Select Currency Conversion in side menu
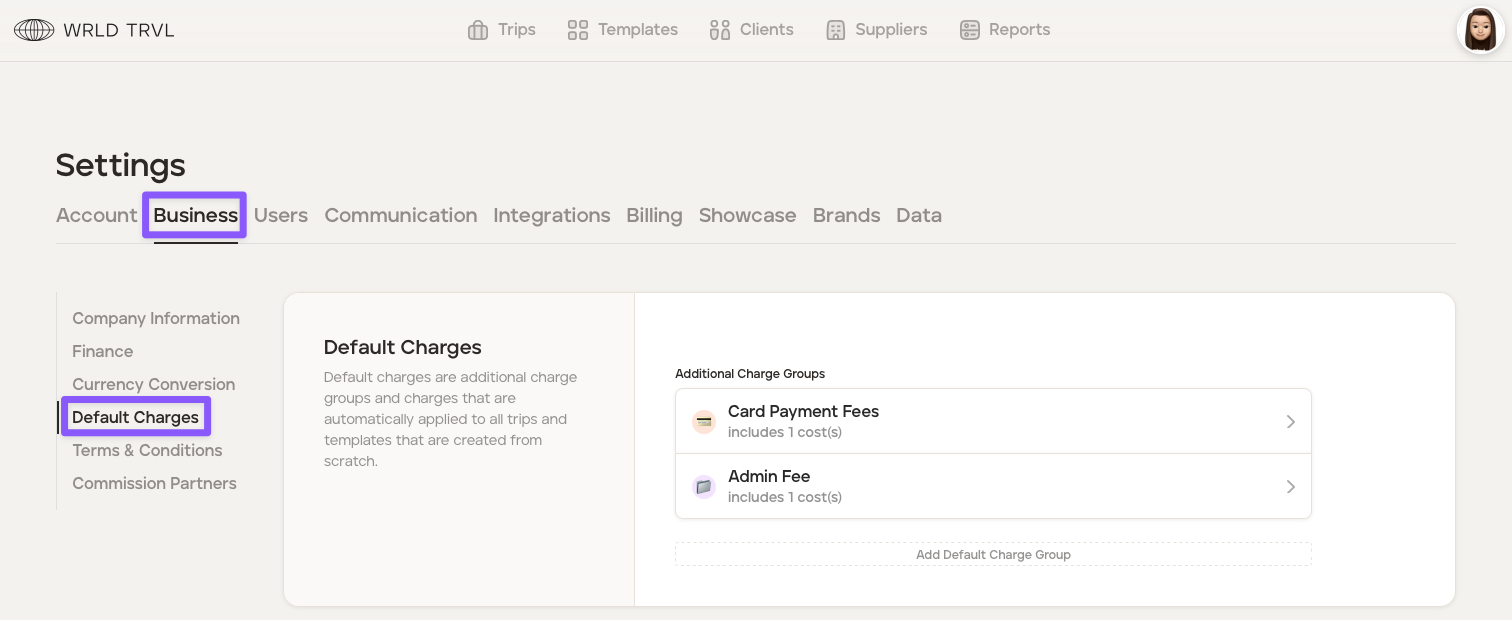The width and height of the screenshot is (1512, 620). pos(153,384)
